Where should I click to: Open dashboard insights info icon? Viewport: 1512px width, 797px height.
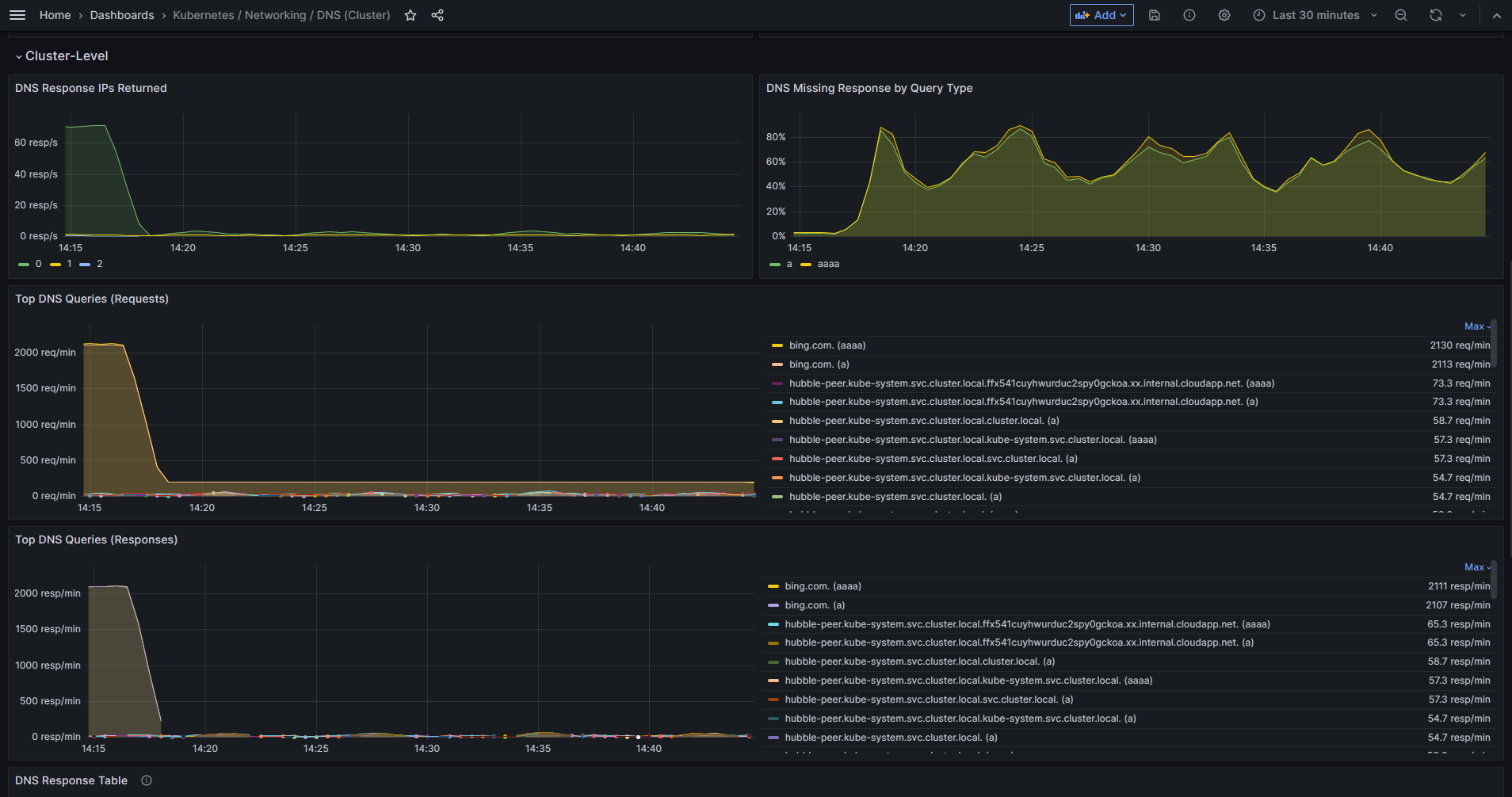(x=1189, y=15)
